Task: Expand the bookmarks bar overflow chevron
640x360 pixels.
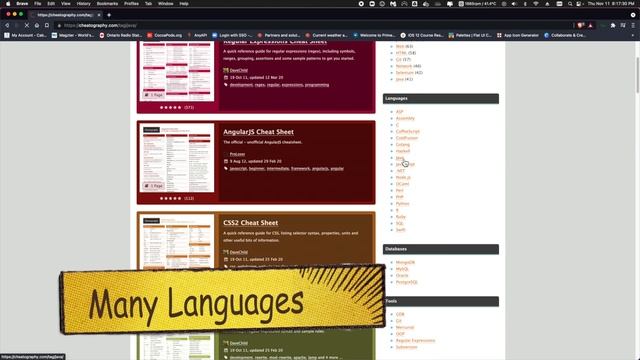Action: tap(633, 36)
